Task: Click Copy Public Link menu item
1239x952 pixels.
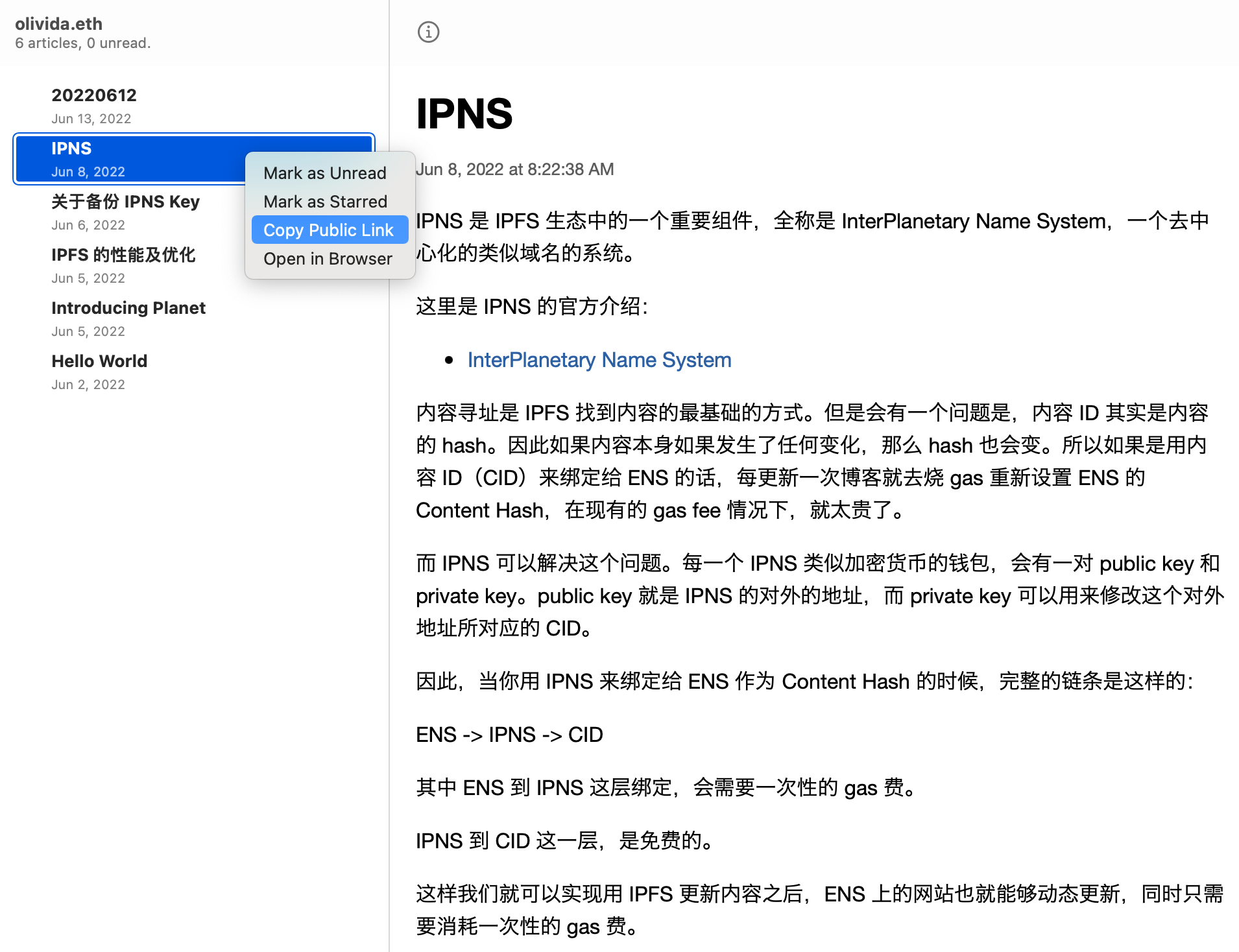Action: tap(329, 230)
